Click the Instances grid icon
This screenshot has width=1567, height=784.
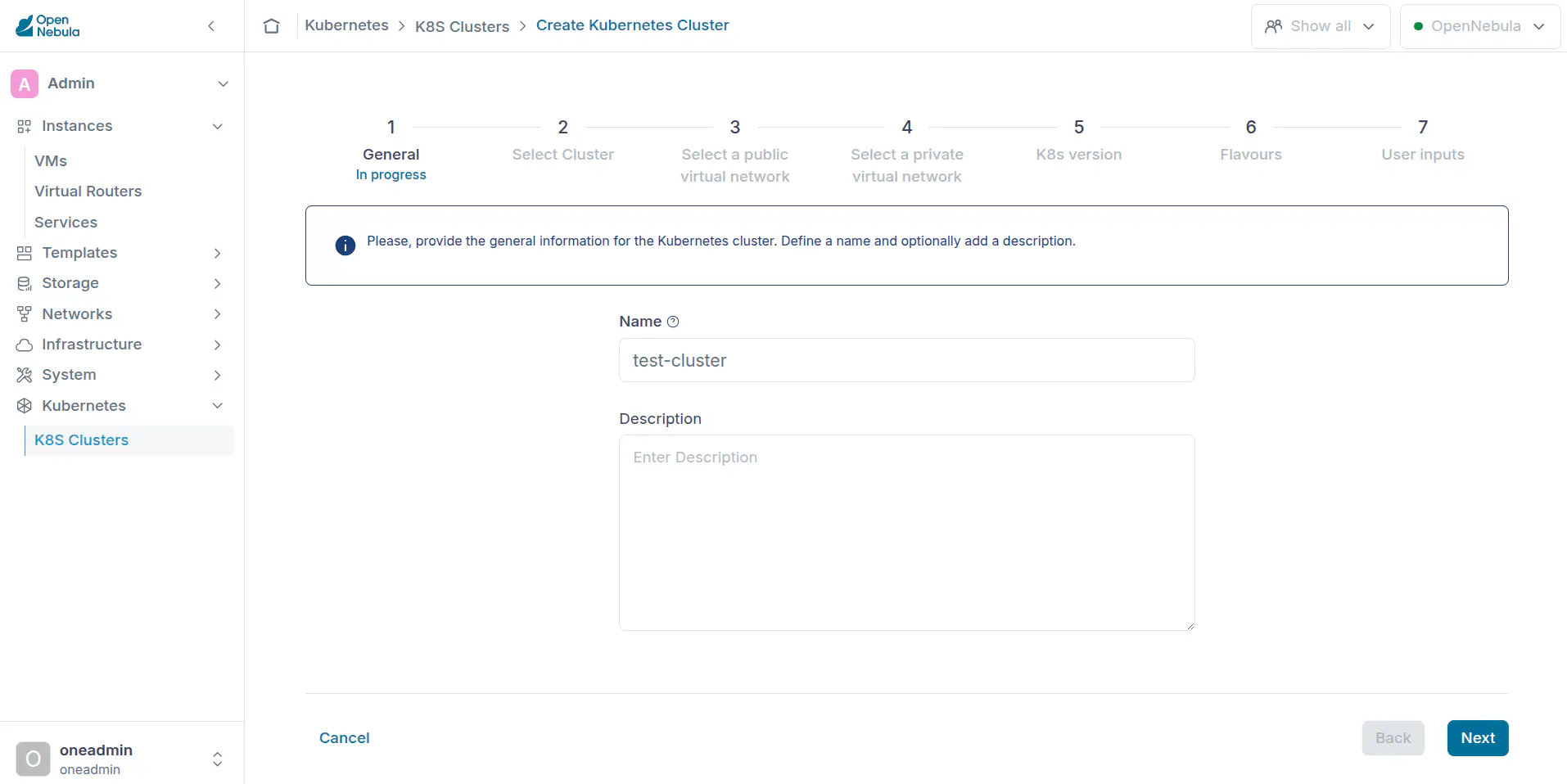[x=25, y=126]
